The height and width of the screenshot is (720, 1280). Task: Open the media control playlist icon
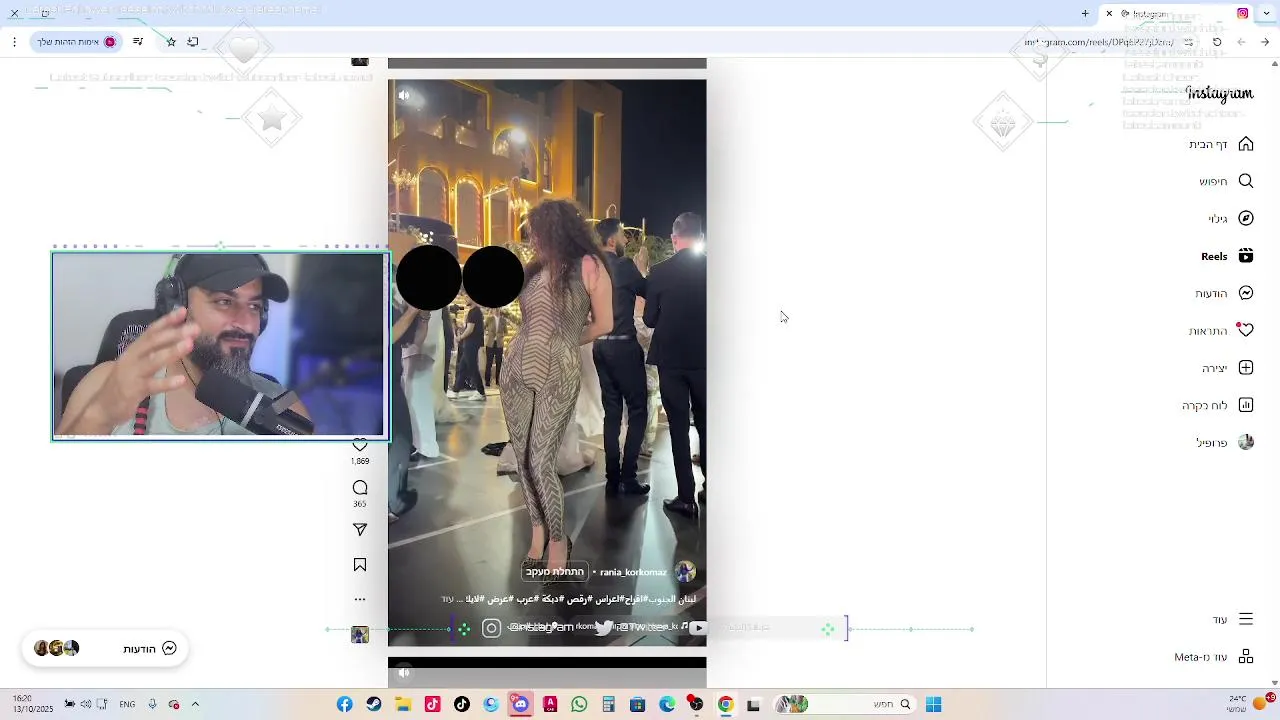(138, 42)
